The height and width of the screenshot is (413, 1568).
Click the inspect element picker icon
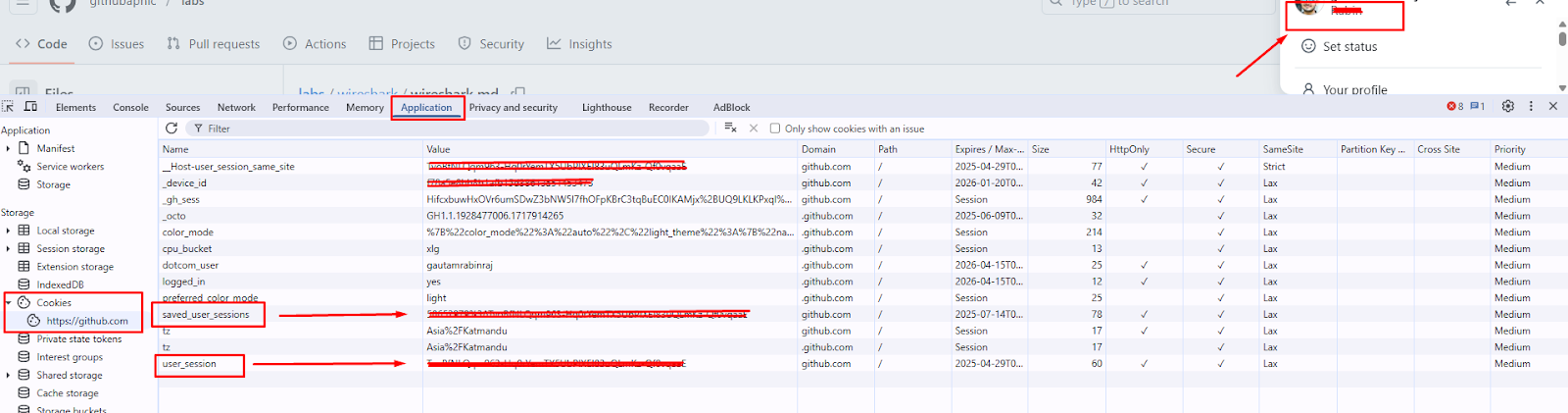click(x=8, y=107)
